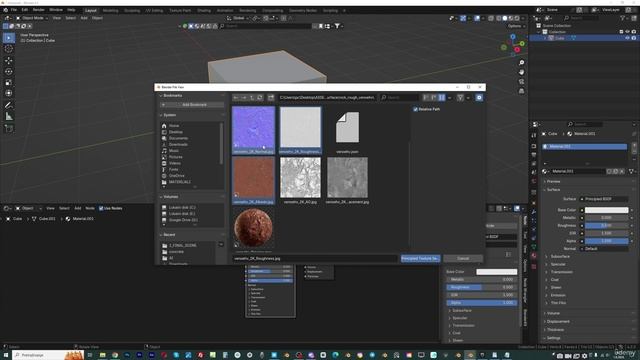Screen dimensions: 640x360
Task: Activate the Move tool
Action: pyautogui.click(x=9, y=60)
